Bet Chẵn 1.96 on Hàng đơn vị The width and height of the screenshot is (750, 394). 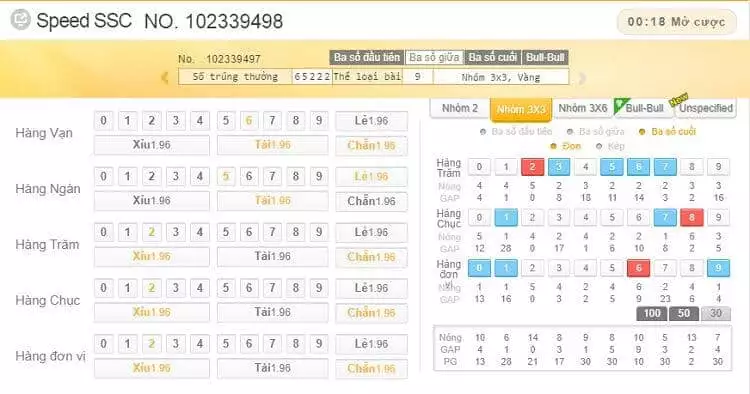tap(371, 368)
